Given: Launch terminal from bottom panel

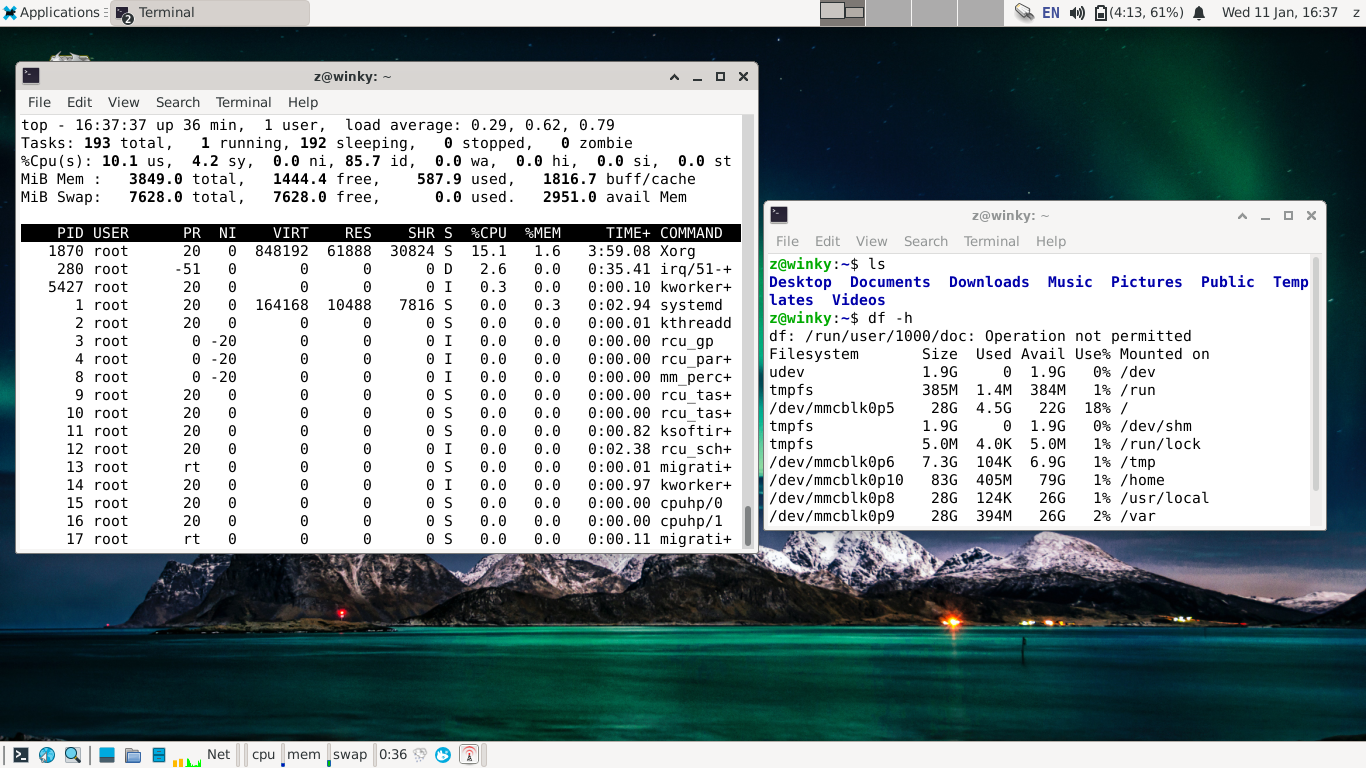Looking at the screenshot, I should [20, 755].
